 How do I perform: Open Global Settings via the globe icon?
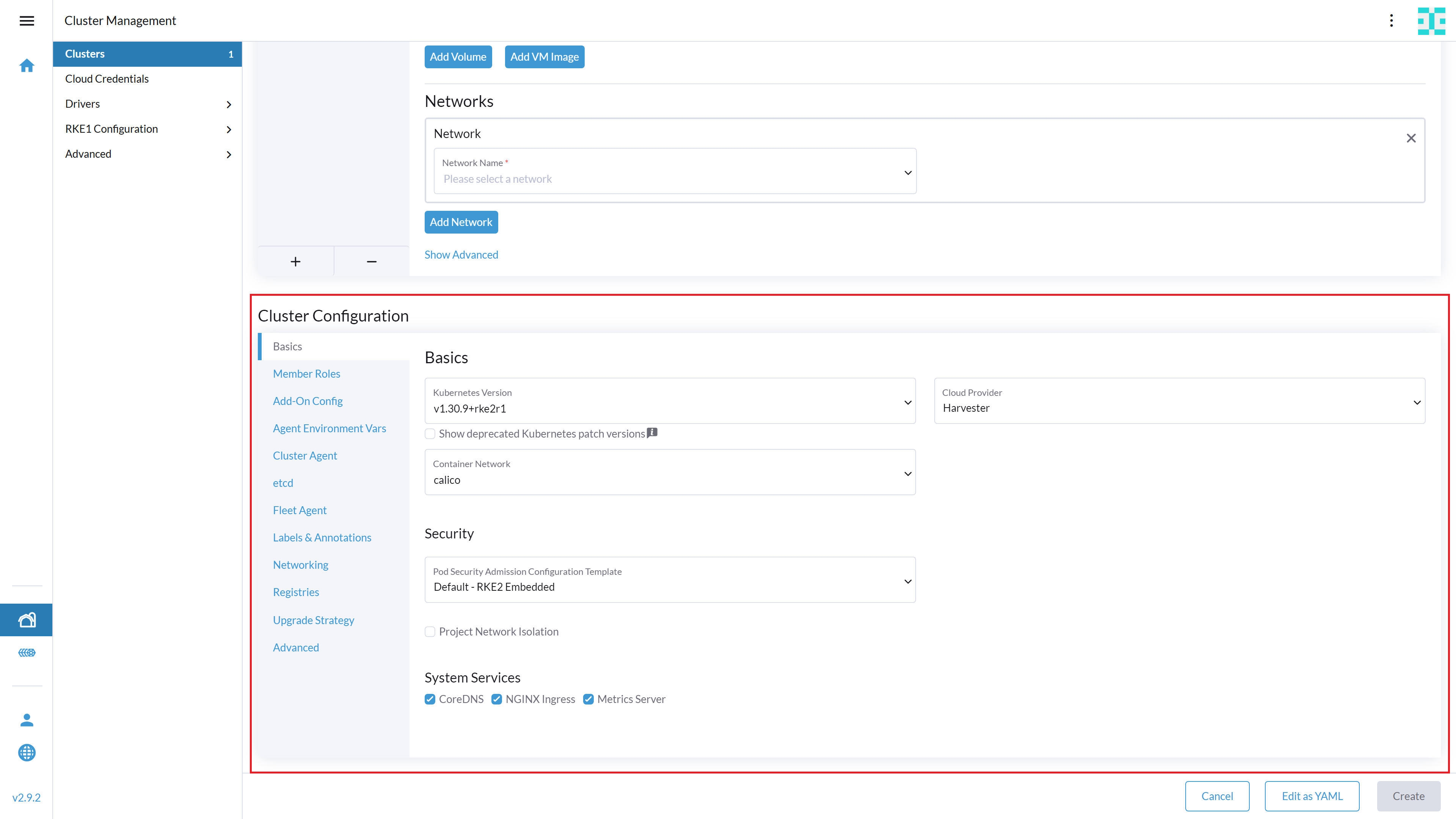coord(27,753)
